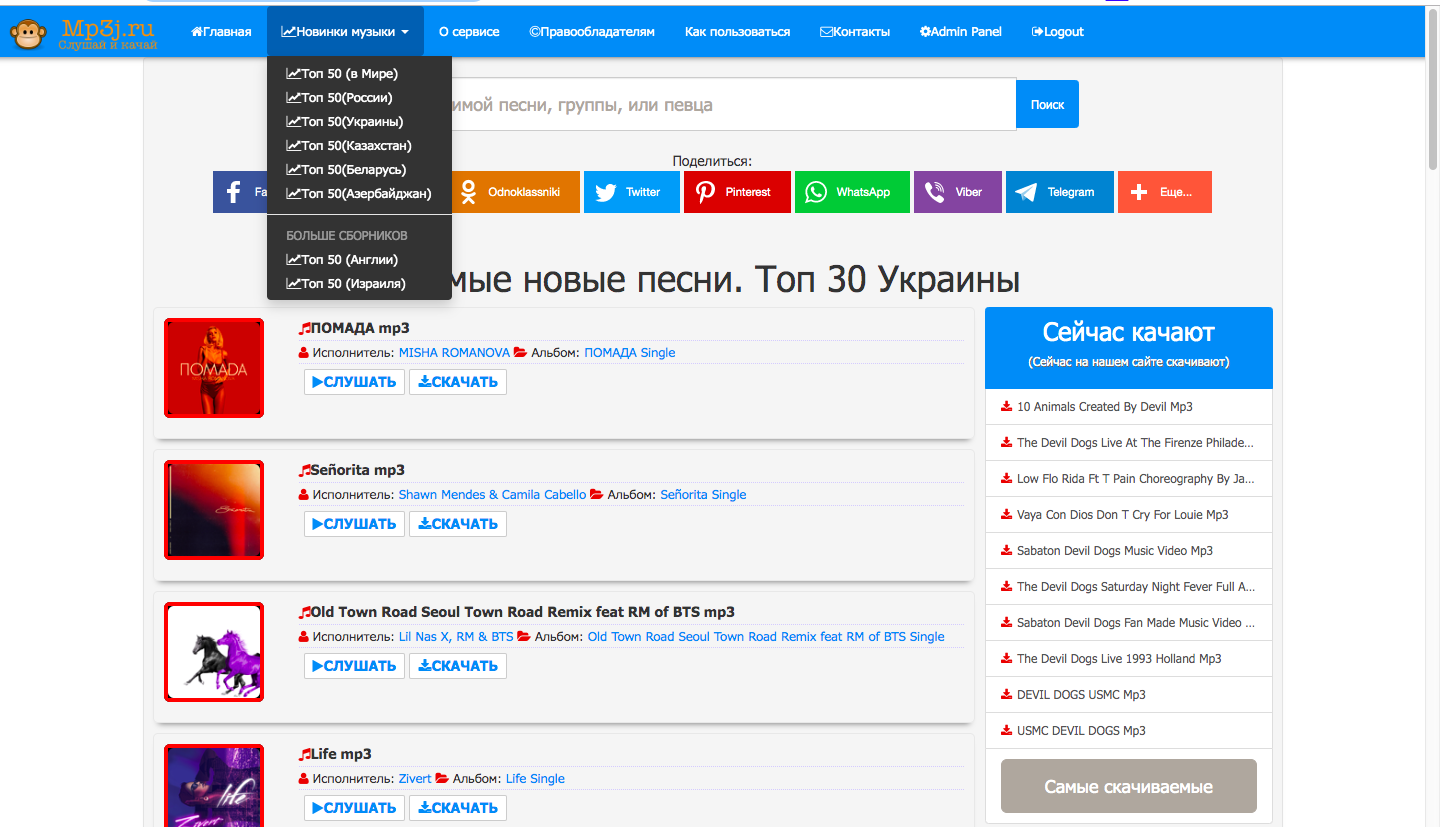
Task: Go to Контакты page
Action: tap(855, 32)
